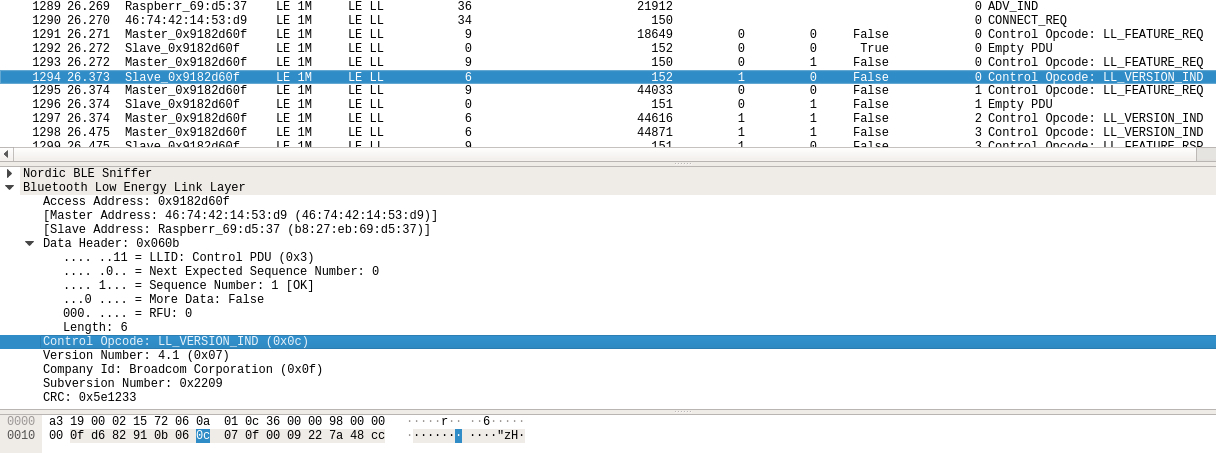This screenshot has width=1216, height=453.
Task: Expand the Nordic BLE Sniffer tree node
Action: point(10,174)
